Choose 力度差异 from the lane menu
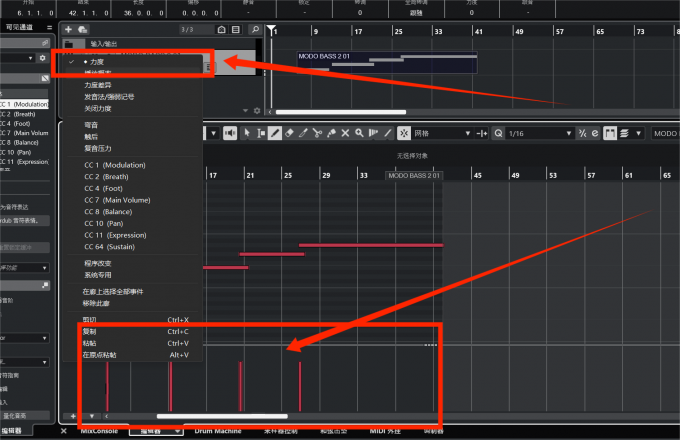 (x=134, y=85)
